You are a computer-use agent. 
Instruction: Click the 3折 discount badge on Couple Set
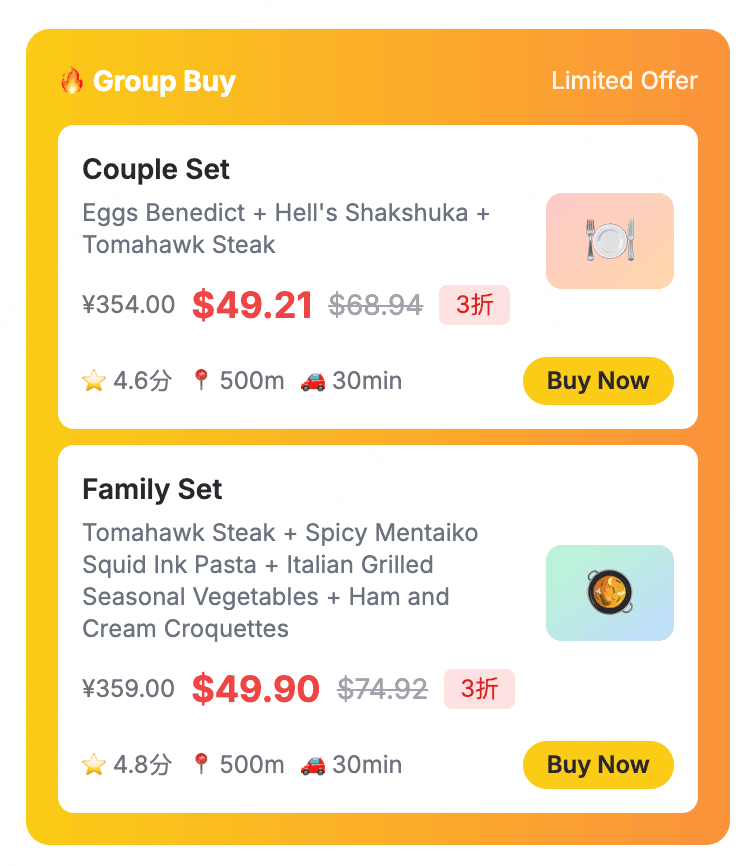click(474, 305)
